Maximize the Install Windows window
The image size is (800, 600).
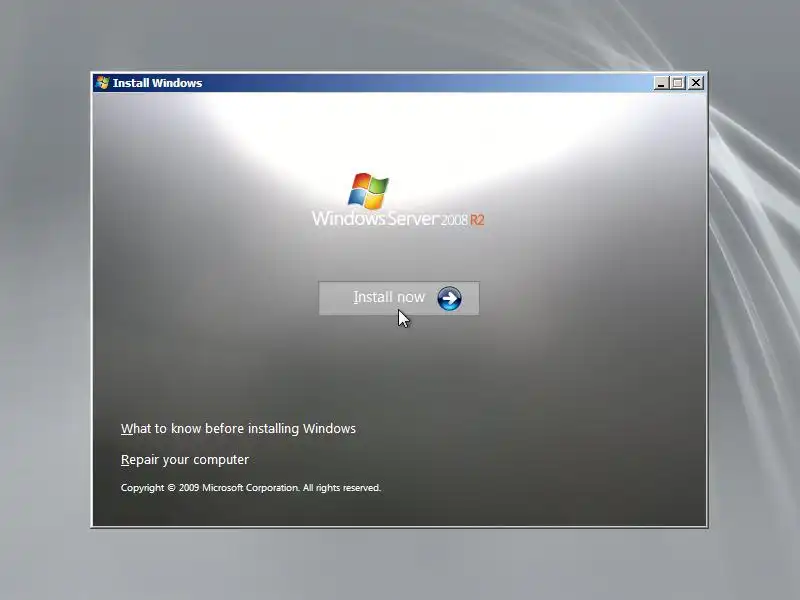pyautogui.click(x=678, y=83)
